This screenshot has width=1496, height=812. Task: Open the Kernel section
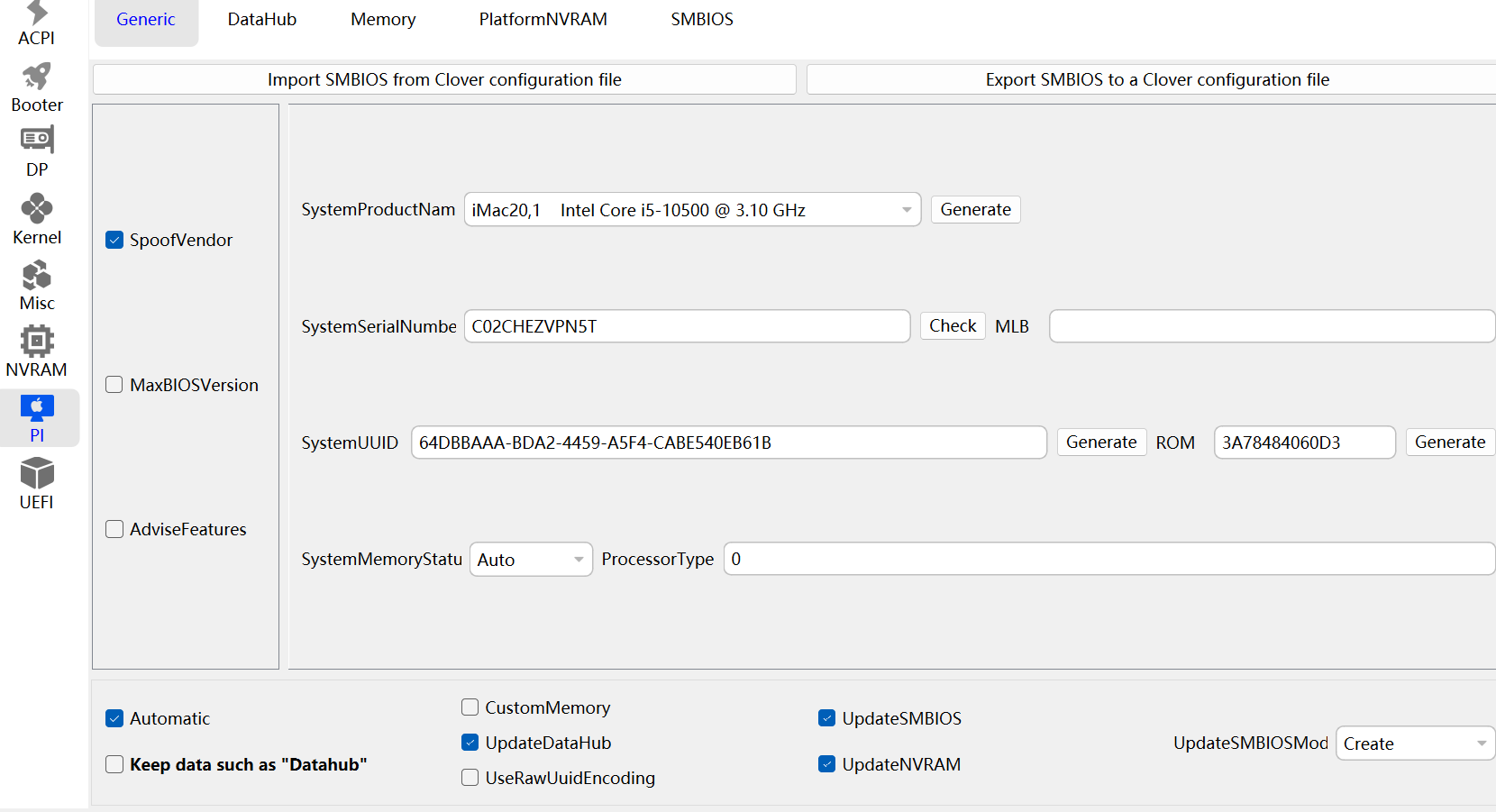click(37, 219)
